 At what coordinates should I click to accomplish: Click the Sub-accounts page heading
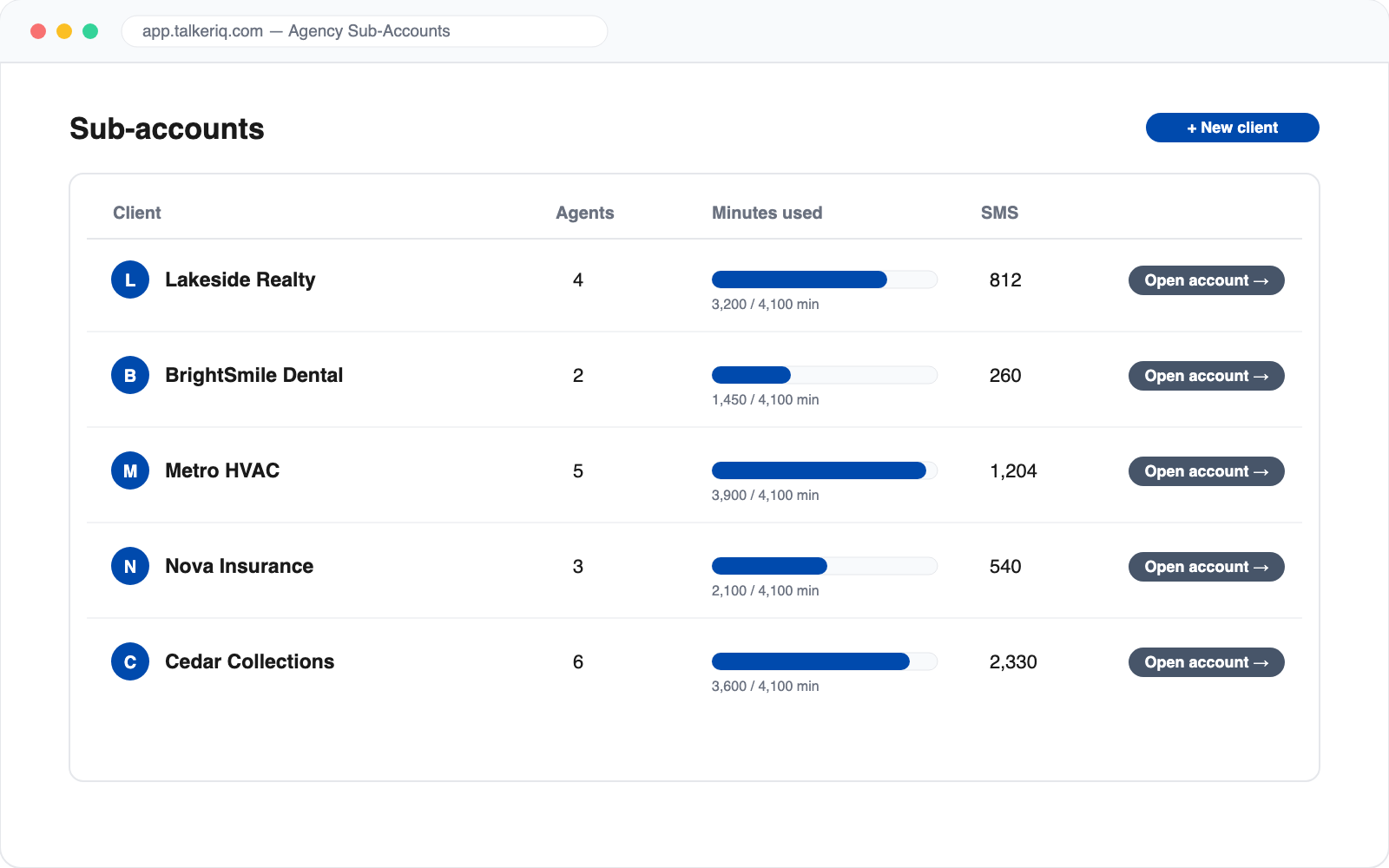pyautogui.click(x=167, y=128)
